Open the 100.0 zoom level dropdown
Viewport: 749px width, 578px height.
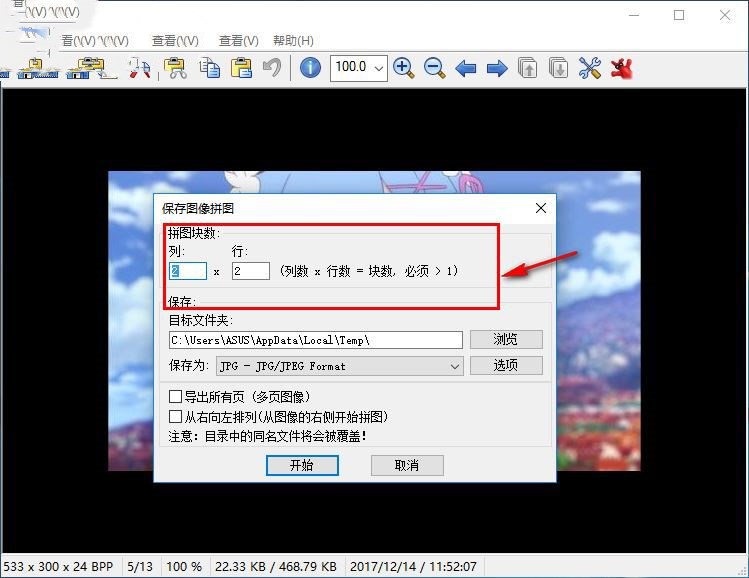[x=379, y=68]
